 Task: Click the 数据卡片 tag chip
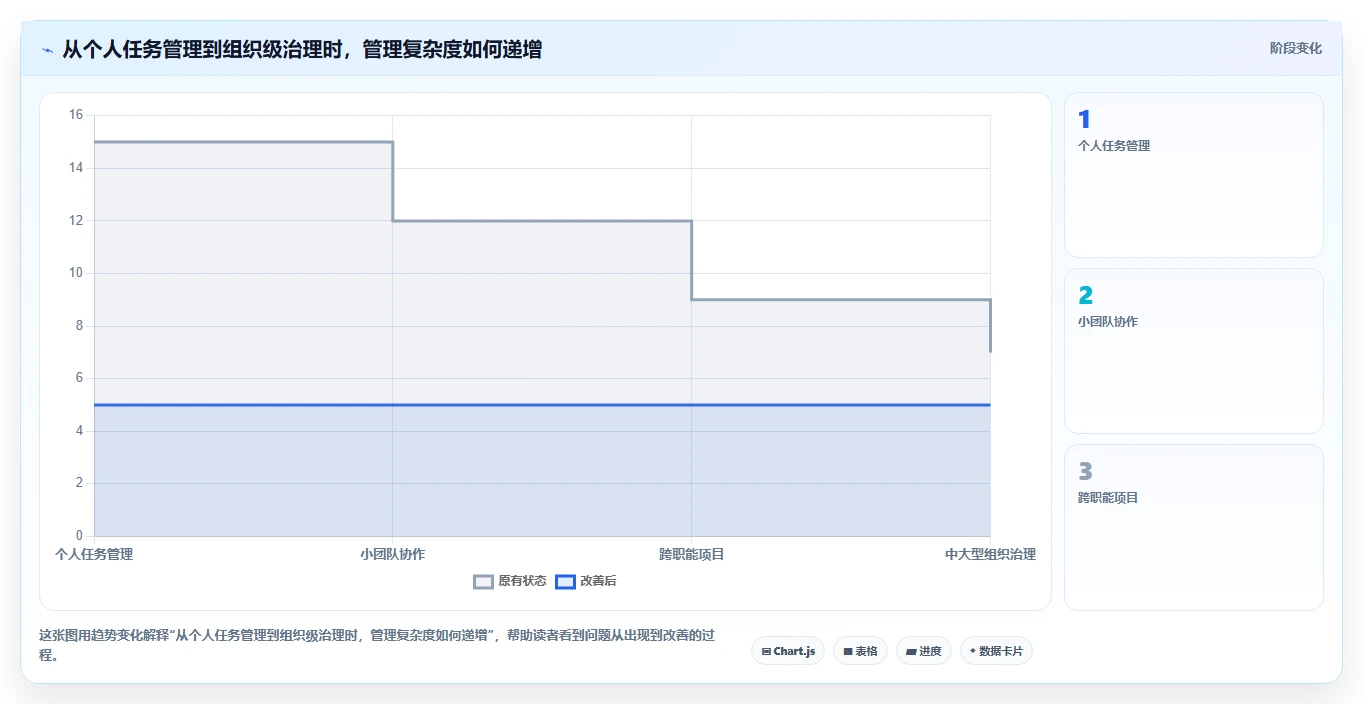tap(996, 651)
